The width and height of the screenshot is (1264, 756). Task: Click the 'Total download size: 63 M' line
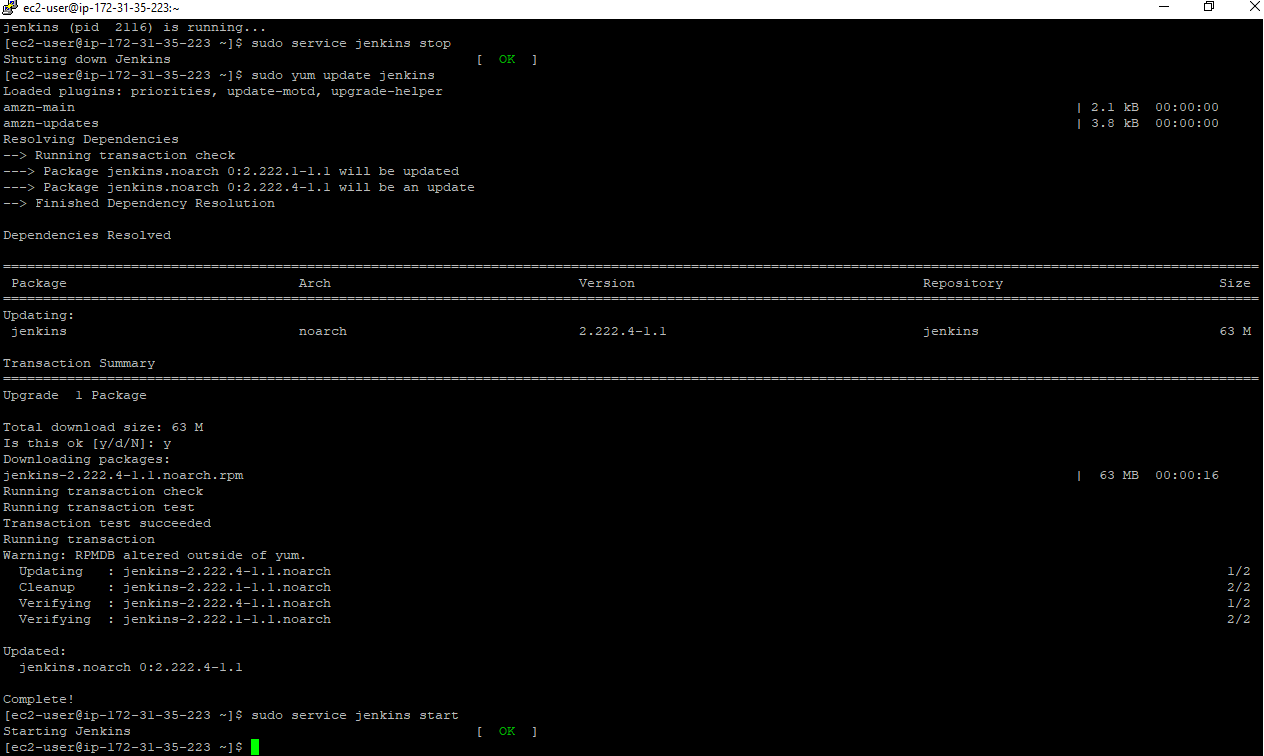tap(103, 428)
